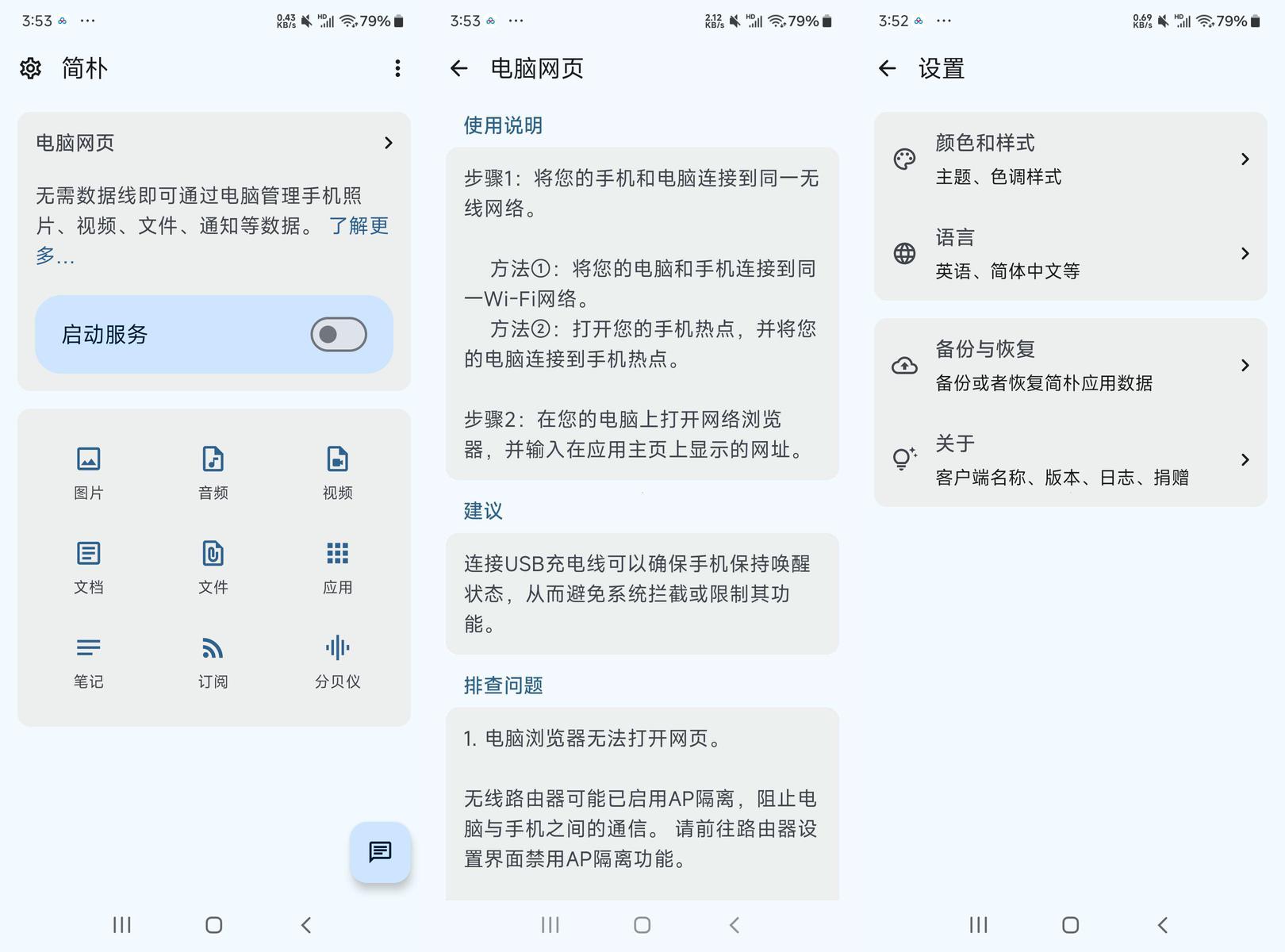Click the 启动服务 label
The height and width of the screenshot is (952, 1285).
[105, 334]
